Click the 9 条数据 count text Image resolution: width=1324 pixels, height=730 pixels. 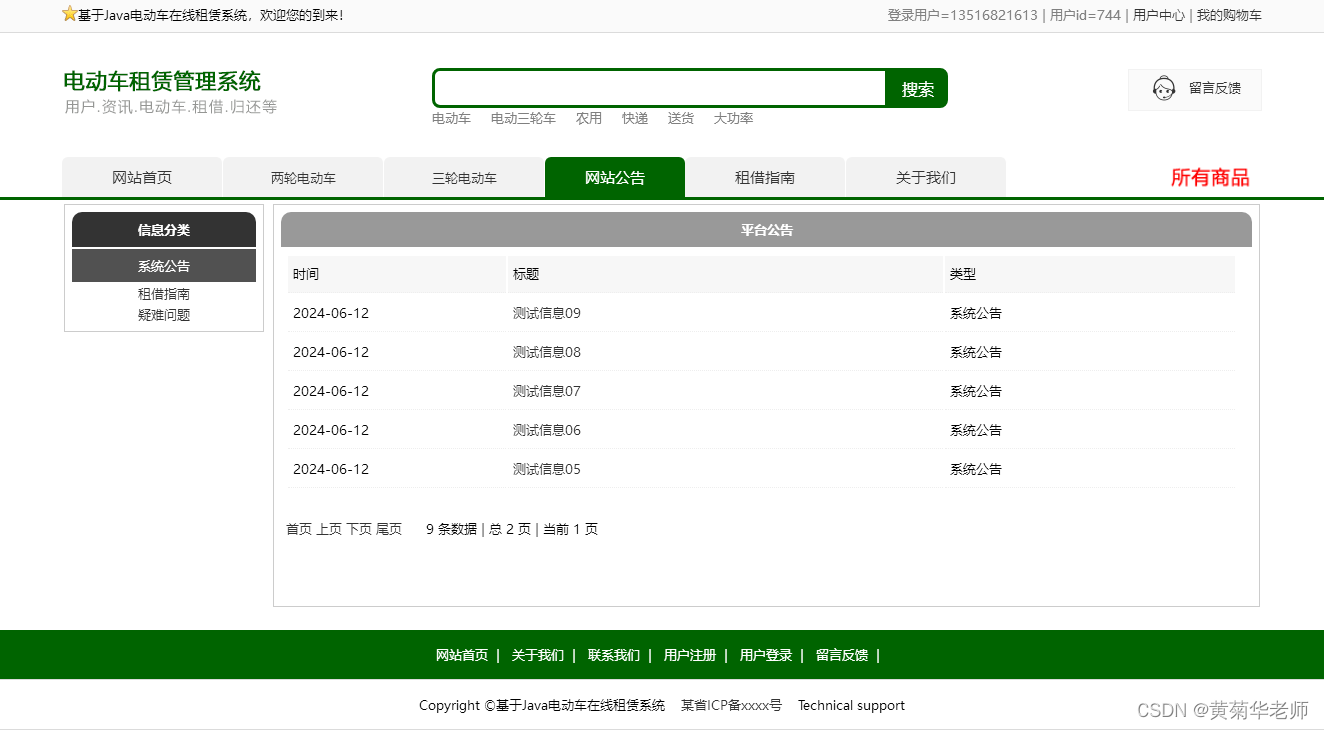tap(452, 529)
